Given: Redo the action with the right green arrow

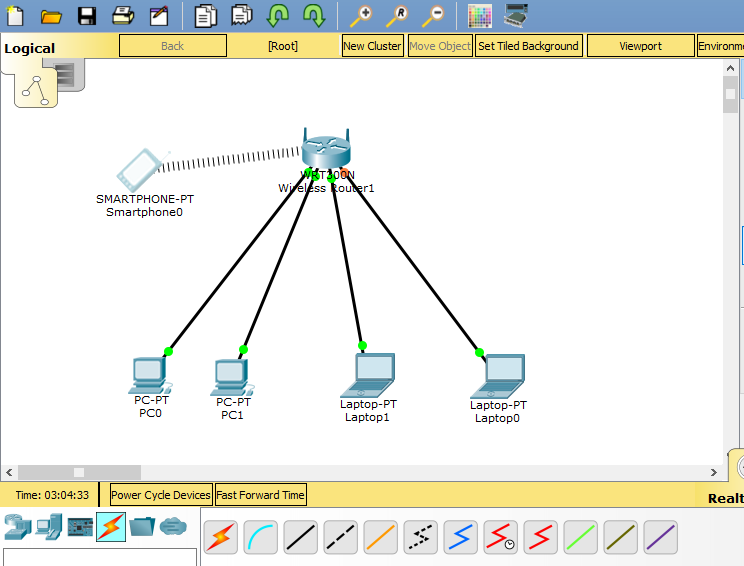Looking at the screenshot, I should (314, 16).
